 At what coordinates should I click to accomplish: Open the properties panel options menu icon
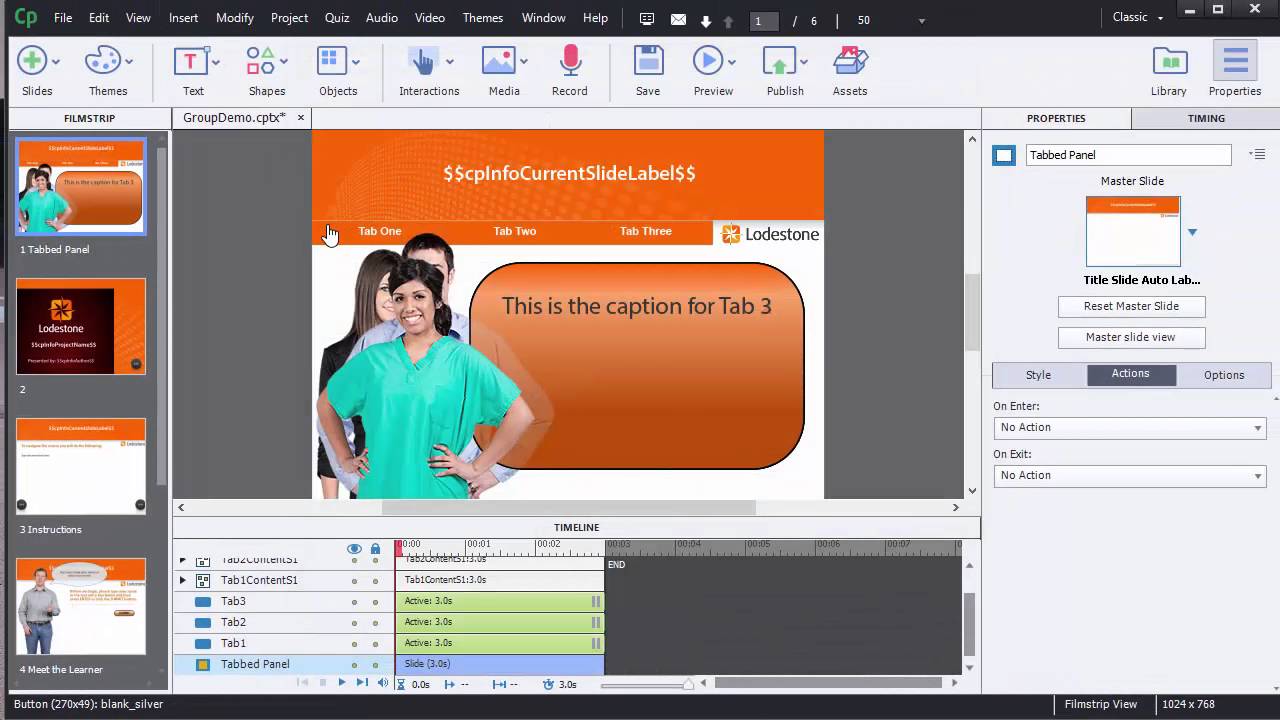click(1258, 154)
